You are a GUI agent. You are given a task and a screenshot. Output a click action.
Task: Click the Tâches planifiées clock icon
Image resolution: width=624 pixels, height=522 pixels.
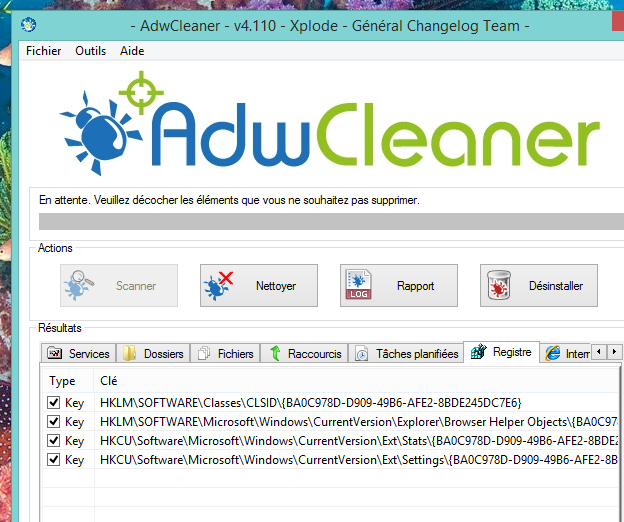[361, 353]
